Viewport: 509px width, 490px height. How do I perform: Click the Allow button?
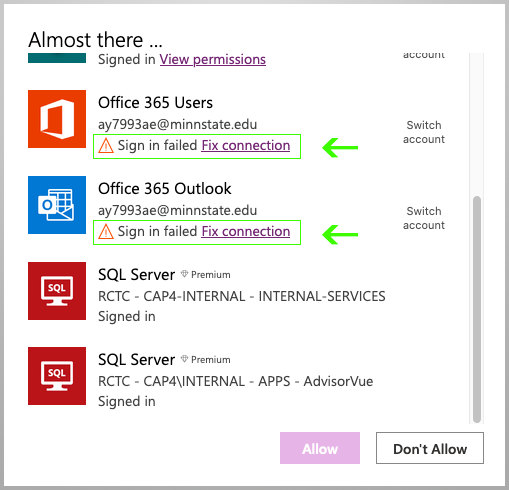coord(320,448)
